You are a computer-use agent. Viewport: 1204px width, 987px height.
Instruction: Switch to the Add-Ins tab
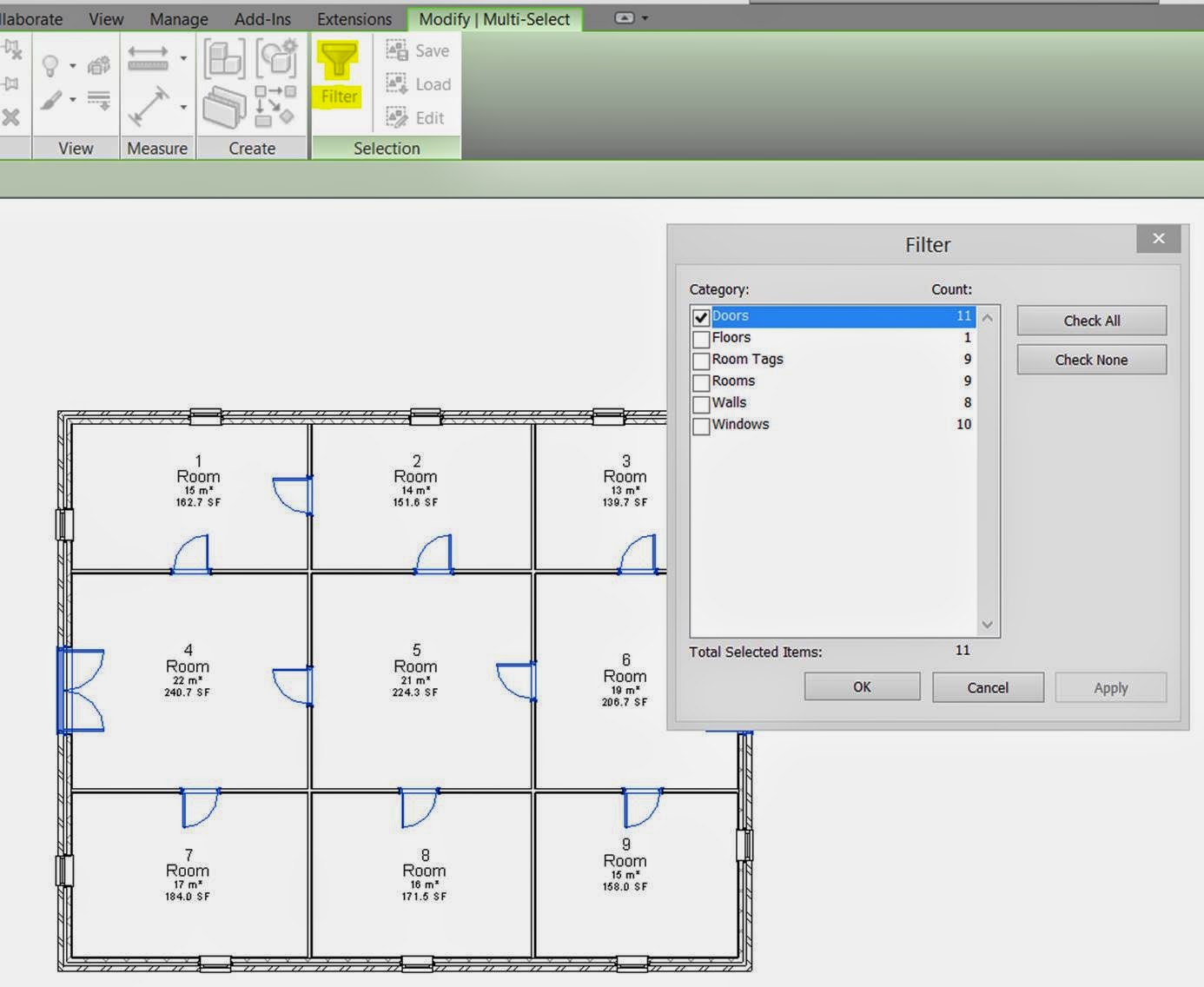click(262, 19)
